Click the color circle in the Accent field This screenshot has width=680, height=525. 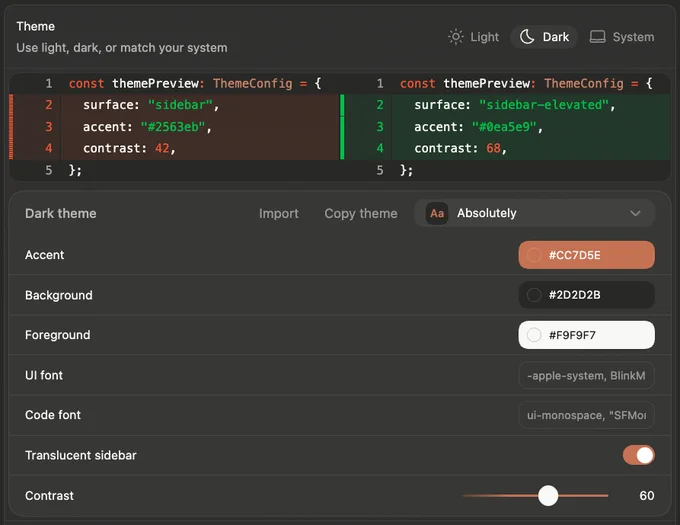click(534, 255)
